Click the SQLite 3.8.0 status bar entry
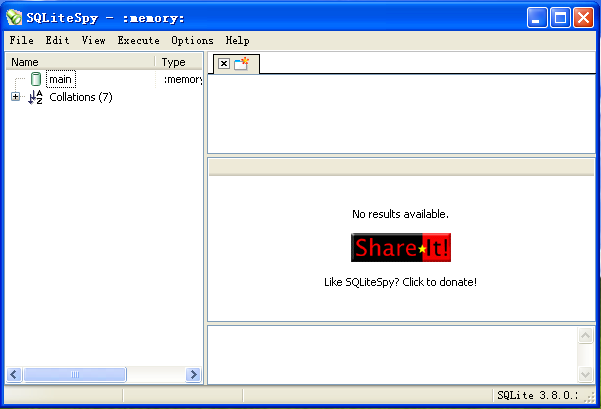Screen dimensions: 601x409 [x=537, y=395]
